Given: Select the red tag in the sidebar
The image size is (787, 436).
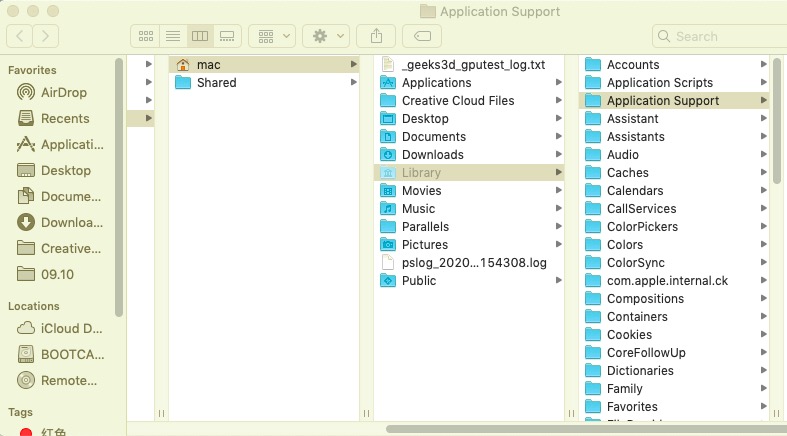Looking at the screenshot, I should pyautogui.click(x=43, y=431).
